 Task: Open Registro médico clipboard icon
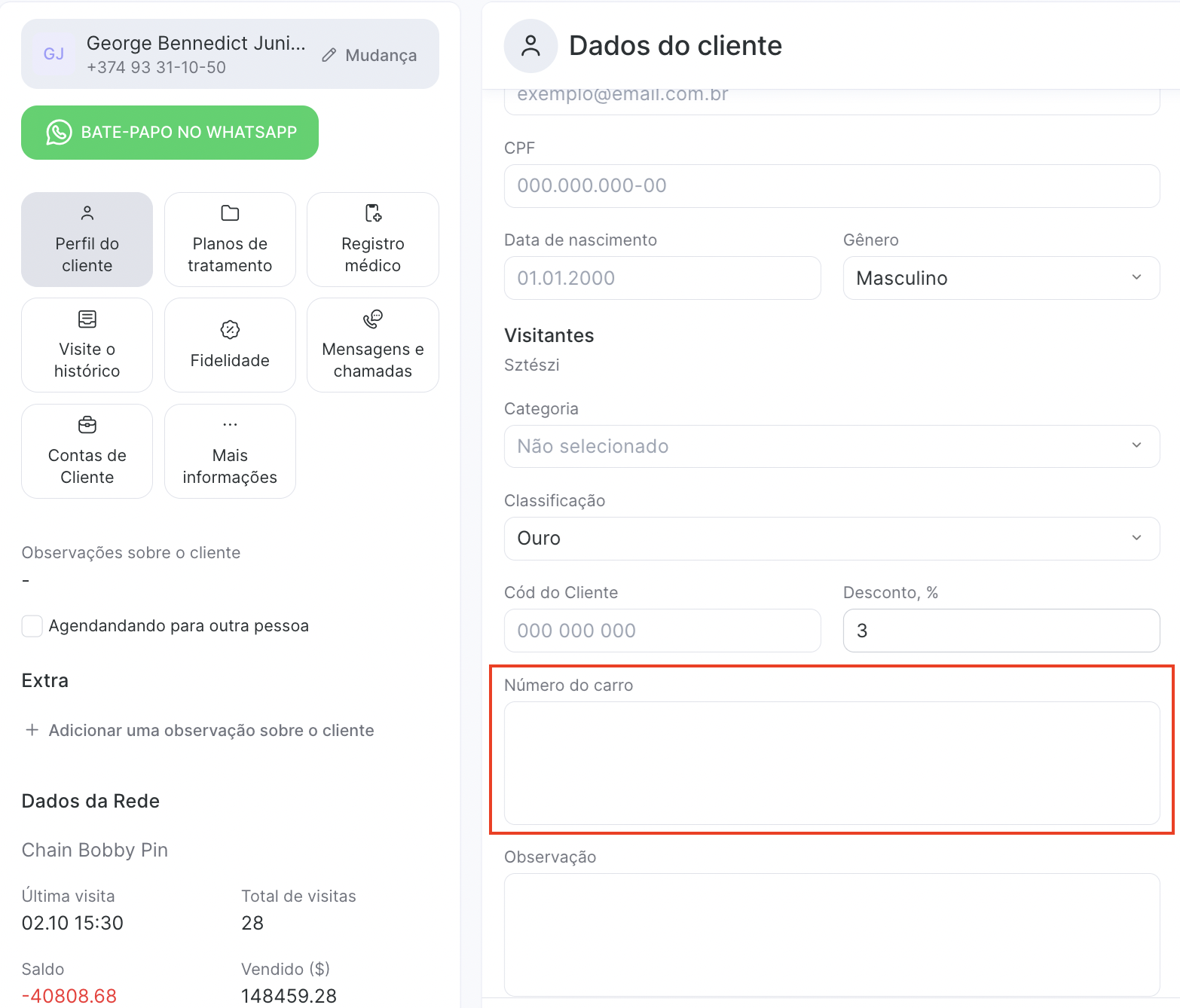tap(373, 213)
